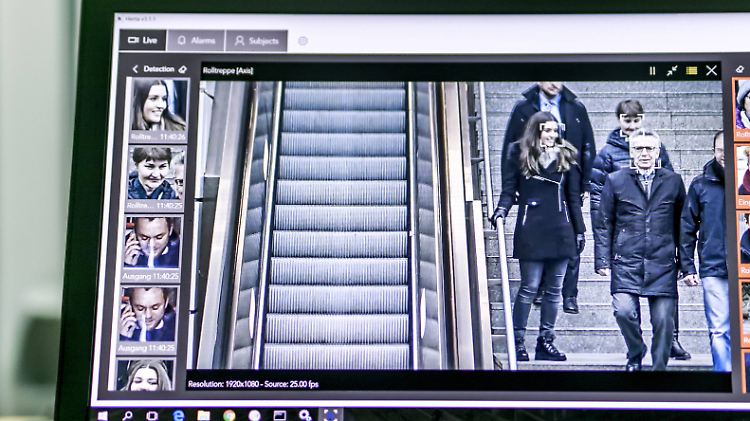Close the Rolltreppe camera video panel

click(x=711, y=71)
